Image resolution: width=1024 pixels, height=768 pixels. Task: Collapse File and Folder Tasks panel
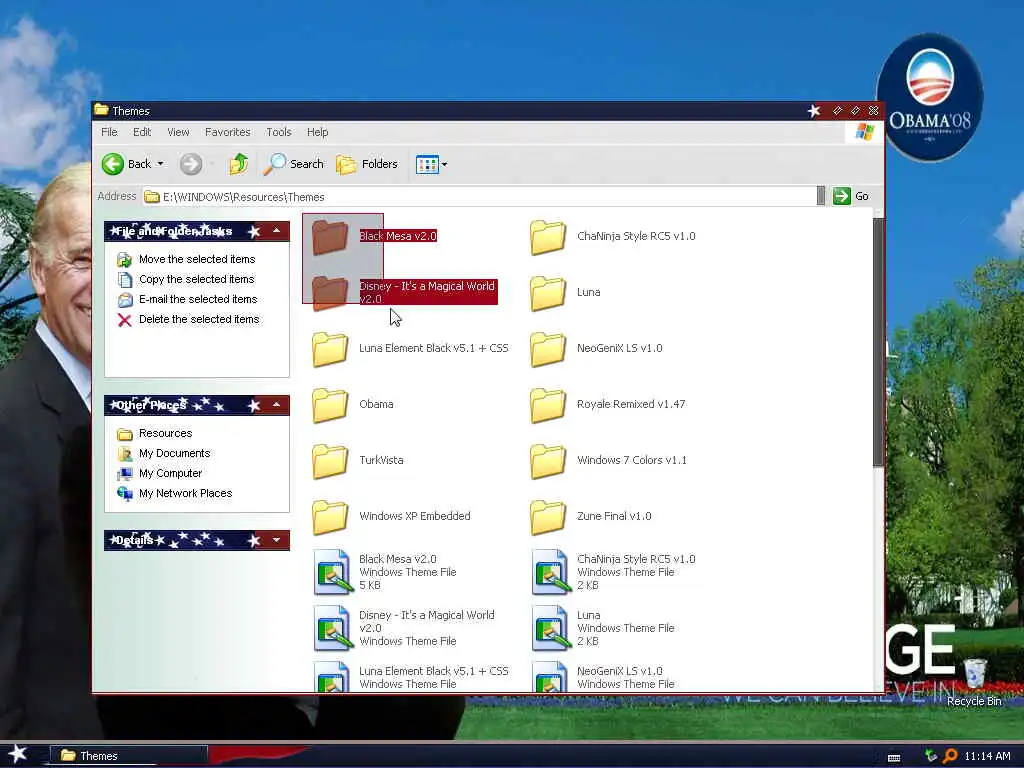click(x=277, y=231)
